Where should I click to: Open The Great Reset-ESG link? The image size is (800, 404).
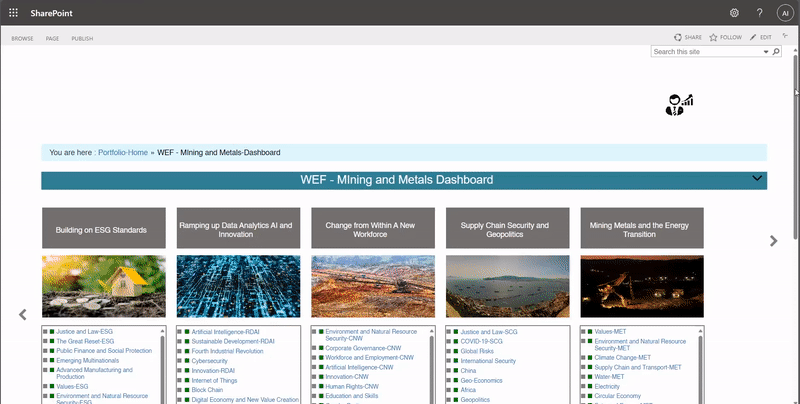click(x=85, y=341)
